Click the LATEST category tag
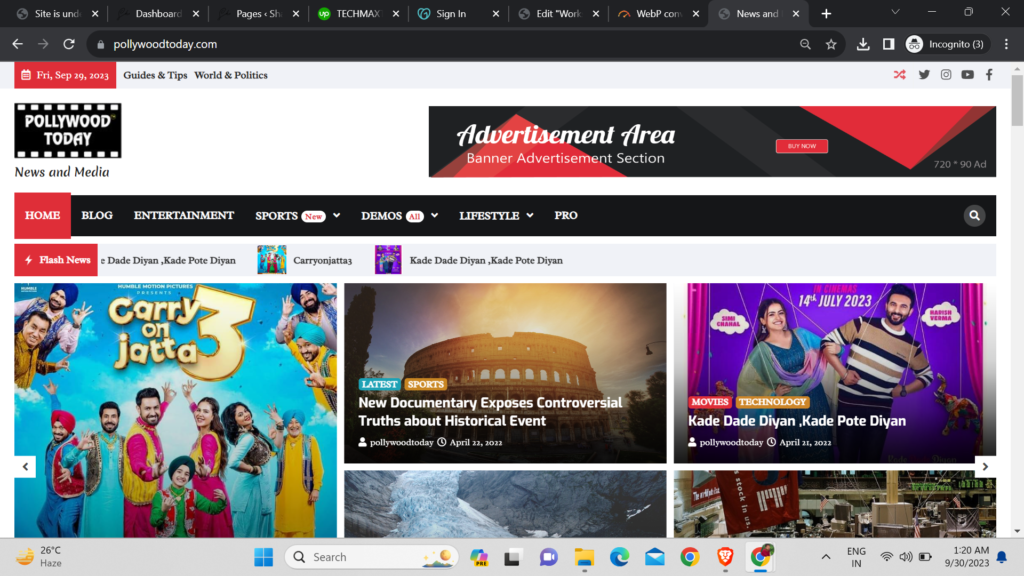The height and width of the screenshot is (576, 1024). (379, 384)
